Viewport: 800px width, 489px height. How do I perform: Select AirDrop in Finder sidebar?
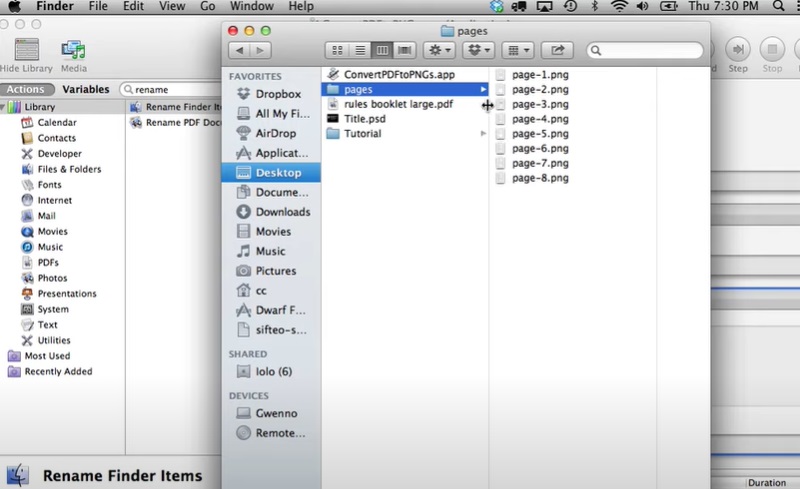271,133
